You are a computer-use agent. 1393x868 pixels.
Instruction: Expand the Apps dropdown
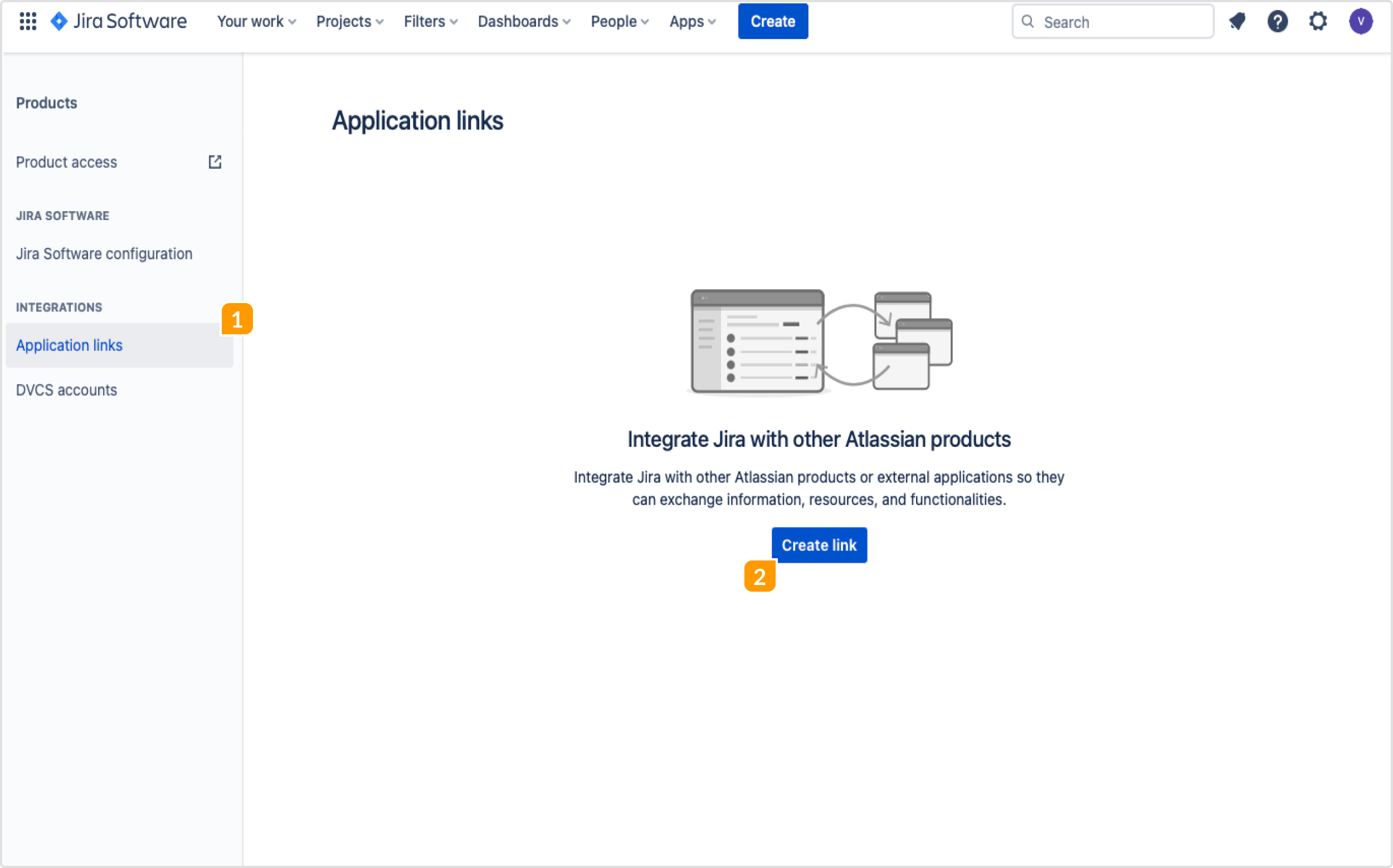point(692,21)
